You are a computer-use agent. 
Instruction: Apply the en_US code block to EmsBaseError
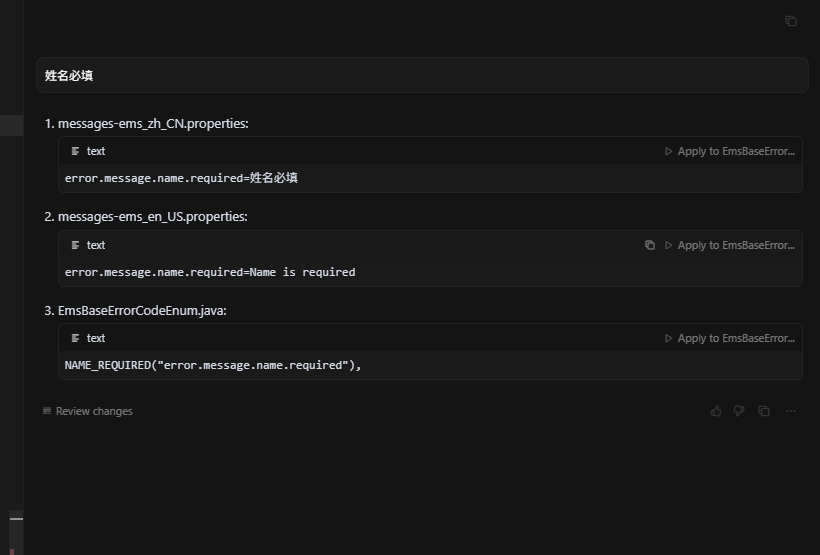[730, 245]
